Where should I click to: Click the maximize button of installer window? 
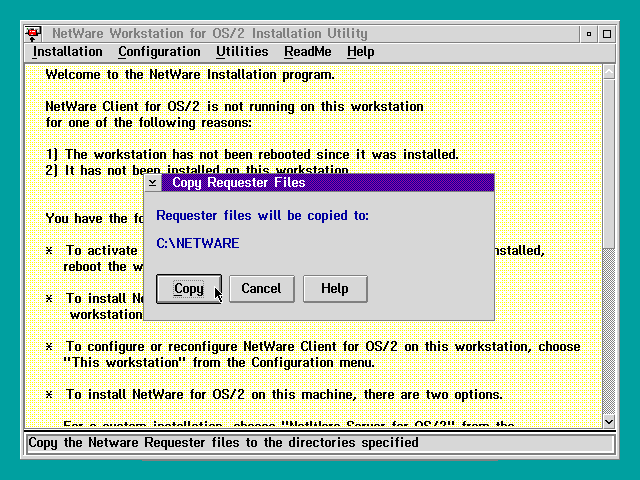click(x=607, y=34)
